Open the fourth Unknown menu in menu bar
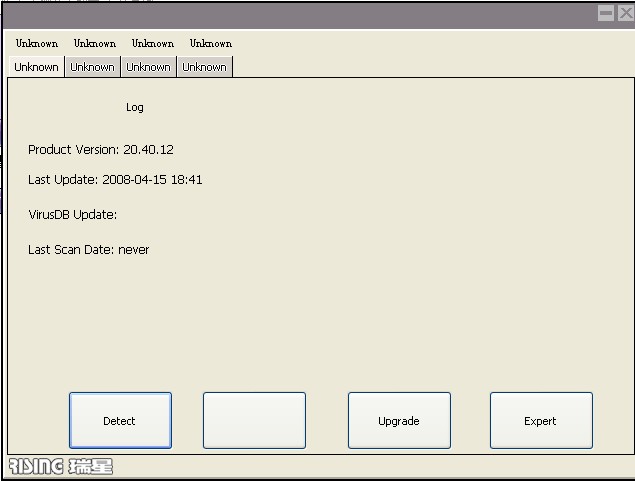The width and height of the screenshot is (635, 481). (x=211, y=43)
